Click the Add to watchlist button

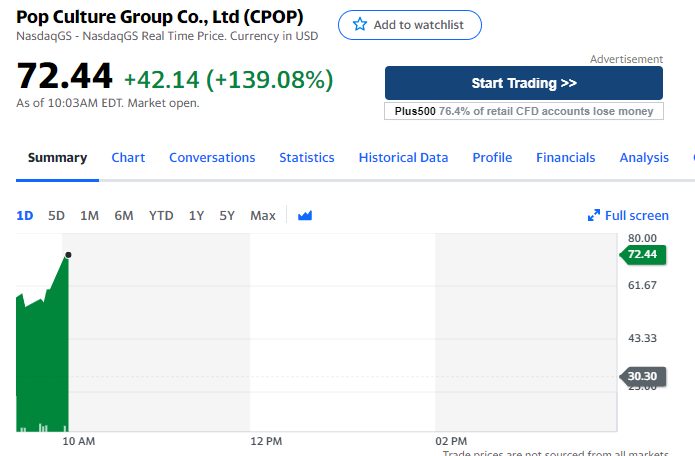click(410, 25)
